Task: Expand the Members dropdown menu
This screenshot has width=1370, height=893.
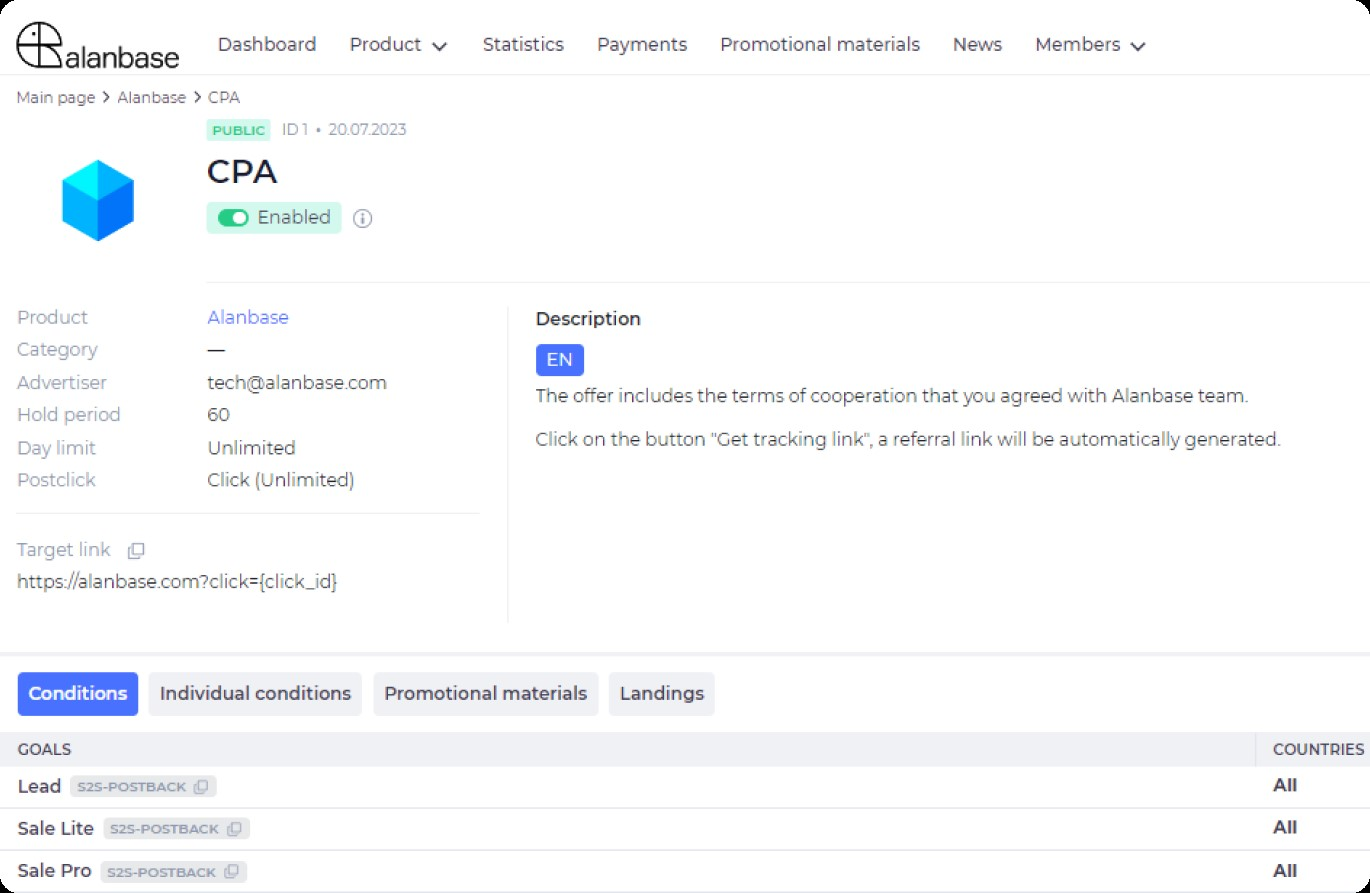Action: tap(1090, 45)
